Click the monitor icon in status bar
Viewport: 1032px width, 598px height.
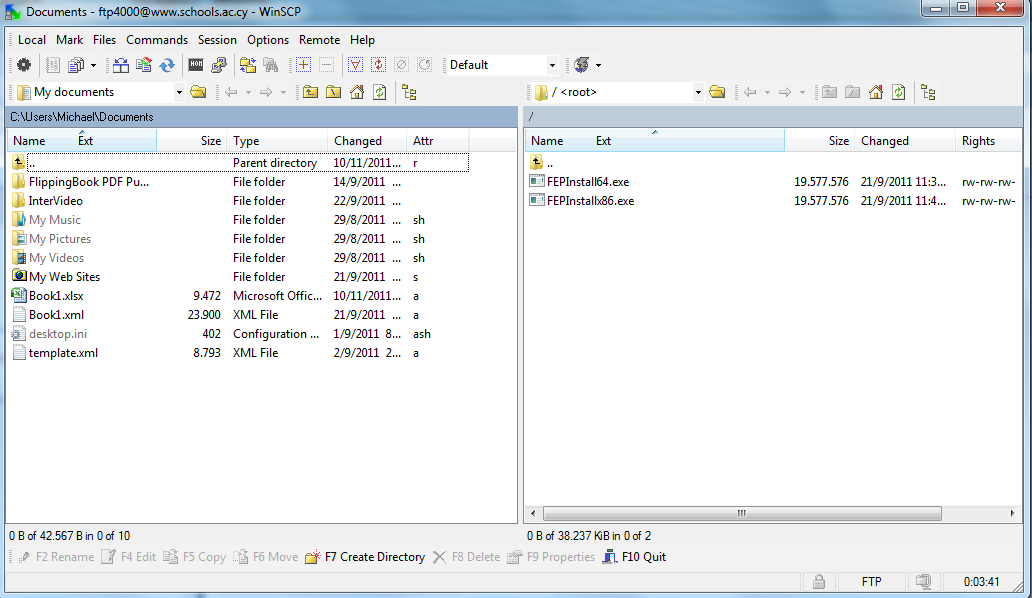tap(923, 582)
